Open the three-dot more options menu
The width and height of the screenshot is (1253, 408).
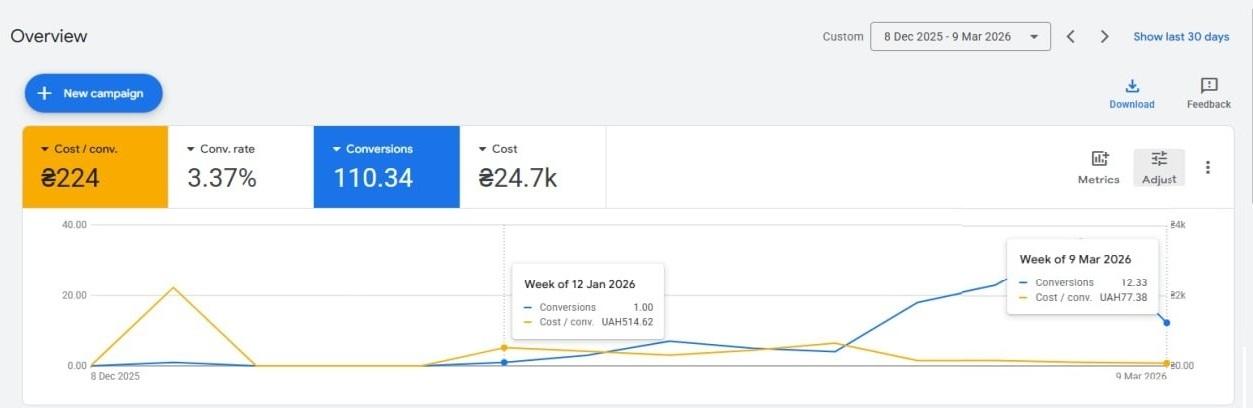point(1208,167)
